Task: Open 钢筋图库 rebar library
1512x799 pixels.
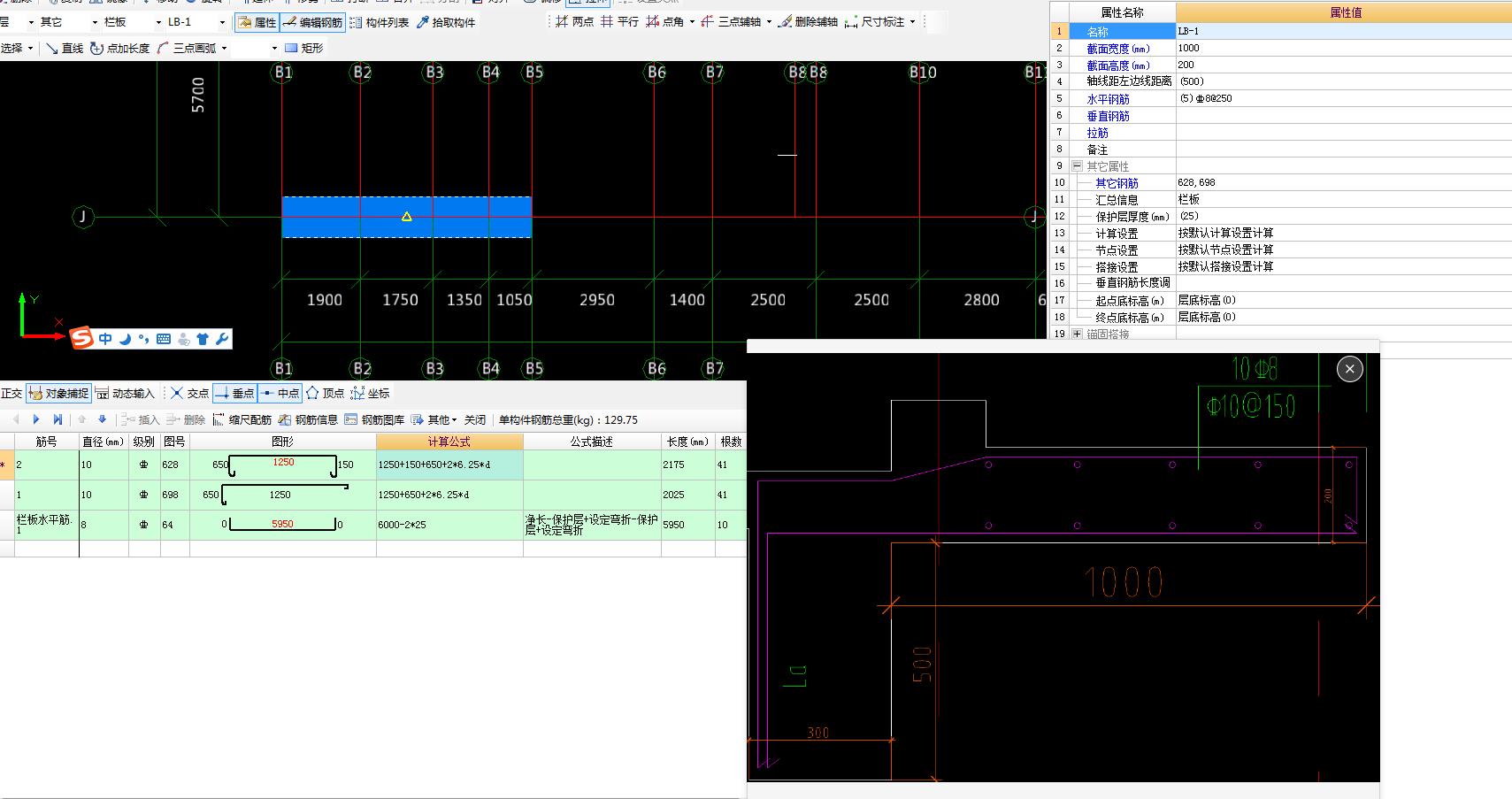Action: tap(374, 419)
